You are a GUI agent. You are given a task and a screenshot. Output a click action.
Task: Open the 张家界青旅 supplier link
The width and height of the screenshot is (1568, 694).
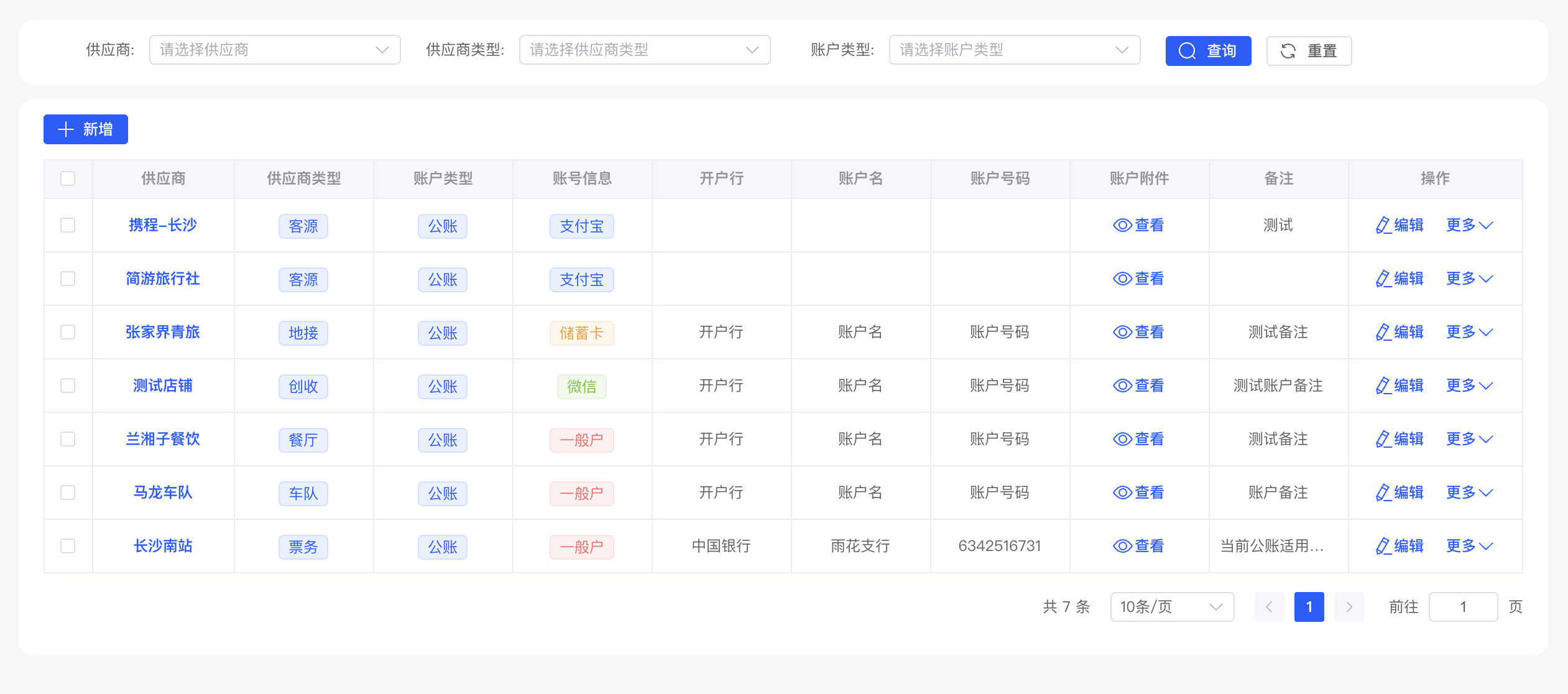(x=163, y=332)
